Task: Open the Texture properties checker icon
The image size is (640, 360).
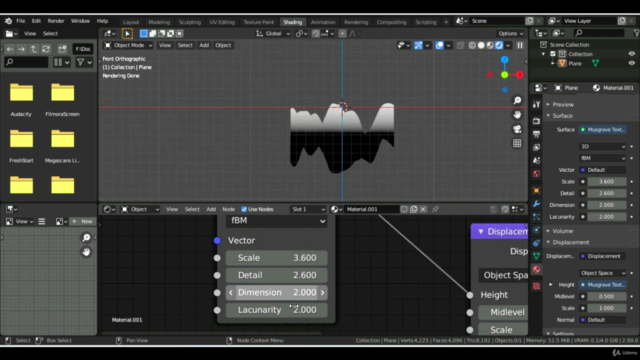Action: (536, 286)
